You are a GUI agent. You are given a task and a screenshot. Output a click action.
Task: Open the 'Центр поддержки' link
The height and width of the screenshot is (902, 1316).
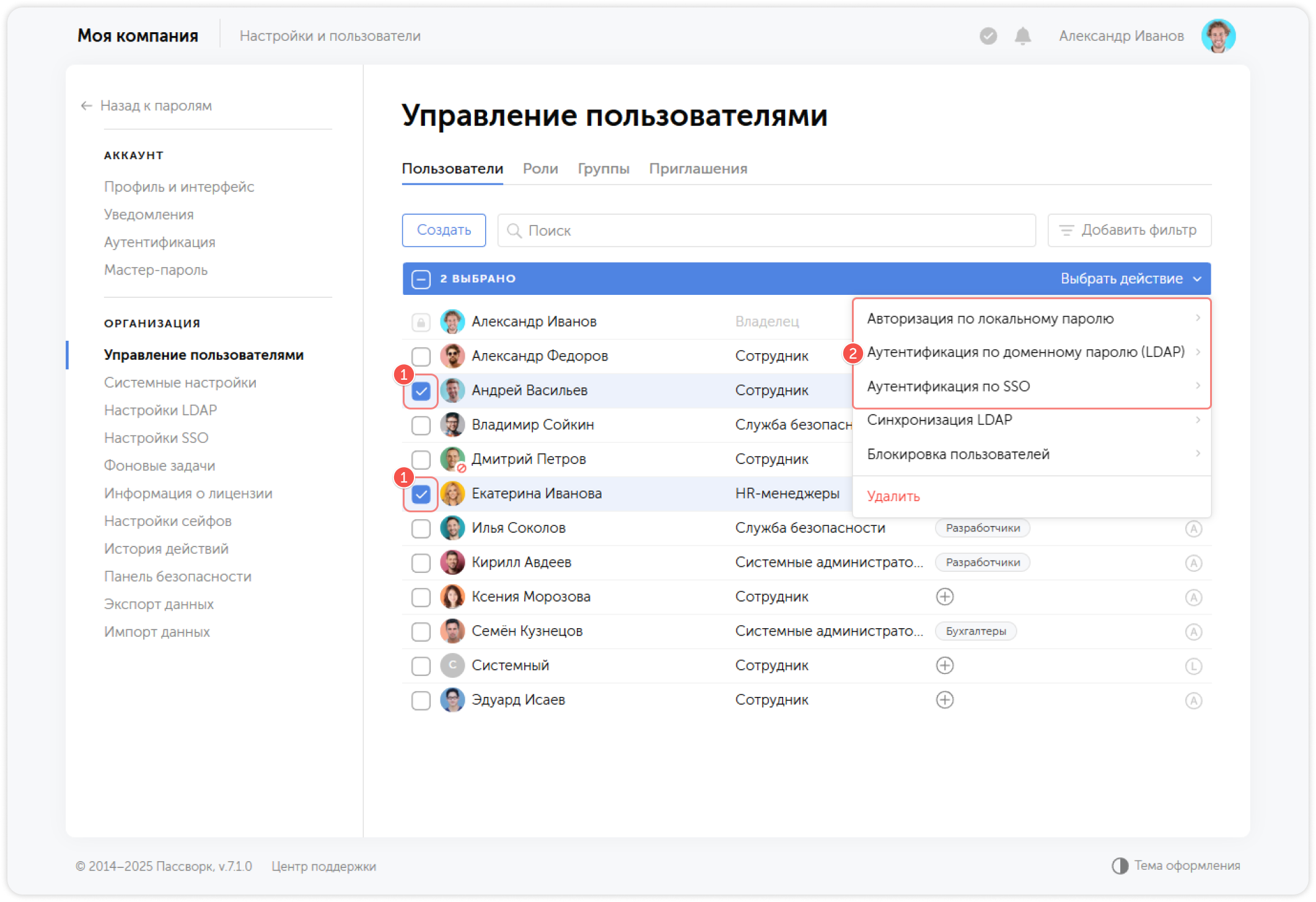[x=324, y=866]
